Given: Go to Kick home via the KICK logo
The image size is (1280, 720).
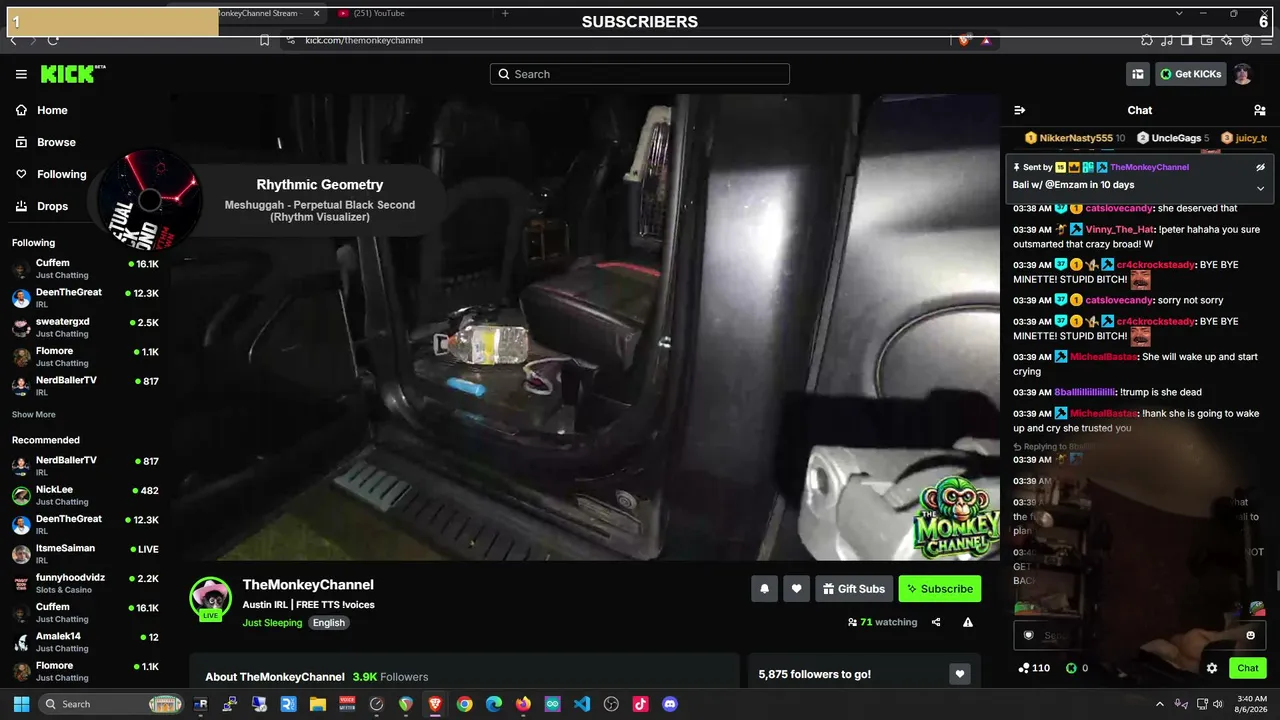Looking at the screenshot, I should pos(72,74).
